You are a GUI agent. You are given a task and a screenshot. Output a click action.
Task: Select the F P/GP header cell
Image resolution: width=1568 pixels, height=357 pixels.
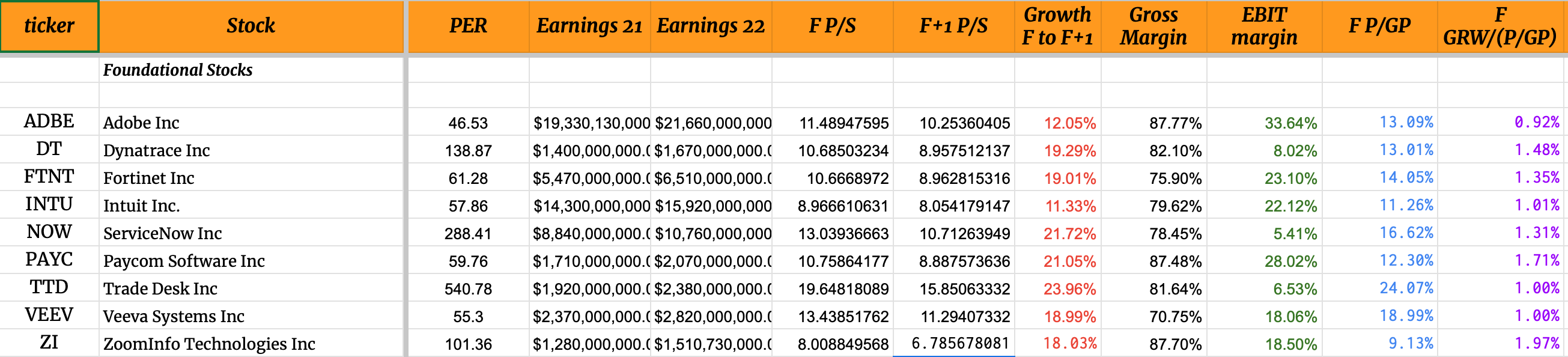(1379, 26)
